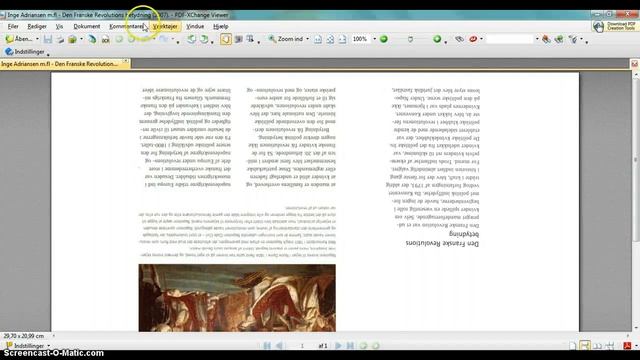Click the Scan document icon

pos(92,39)
